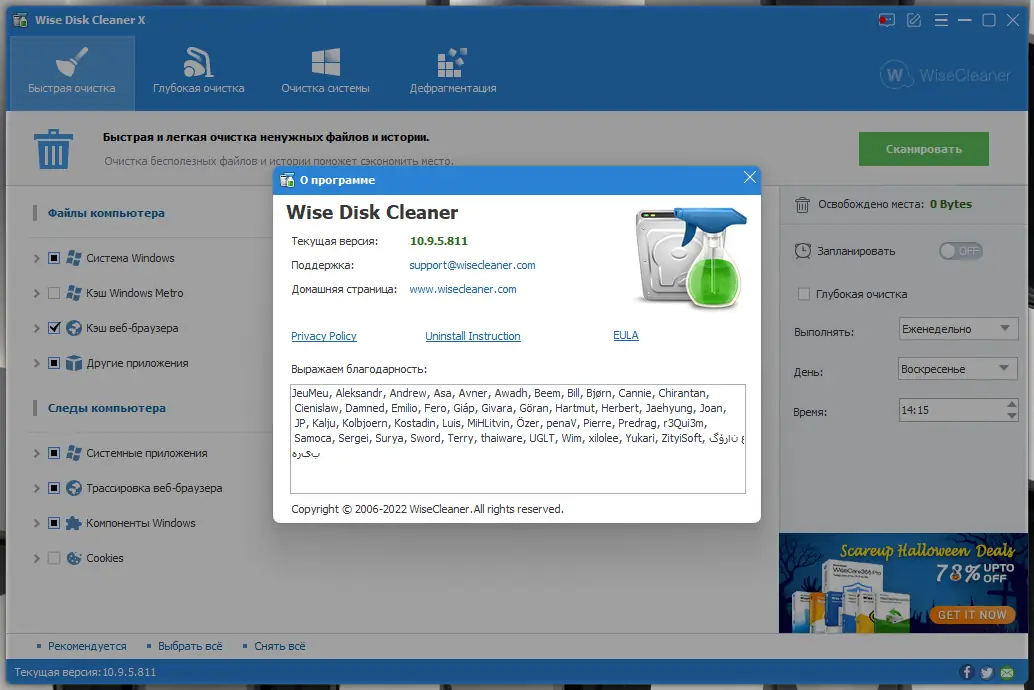Image resolution: width=1034 pixels, height=690 pixels.
Task: Open the EULA link
Action: coord(626,335)
